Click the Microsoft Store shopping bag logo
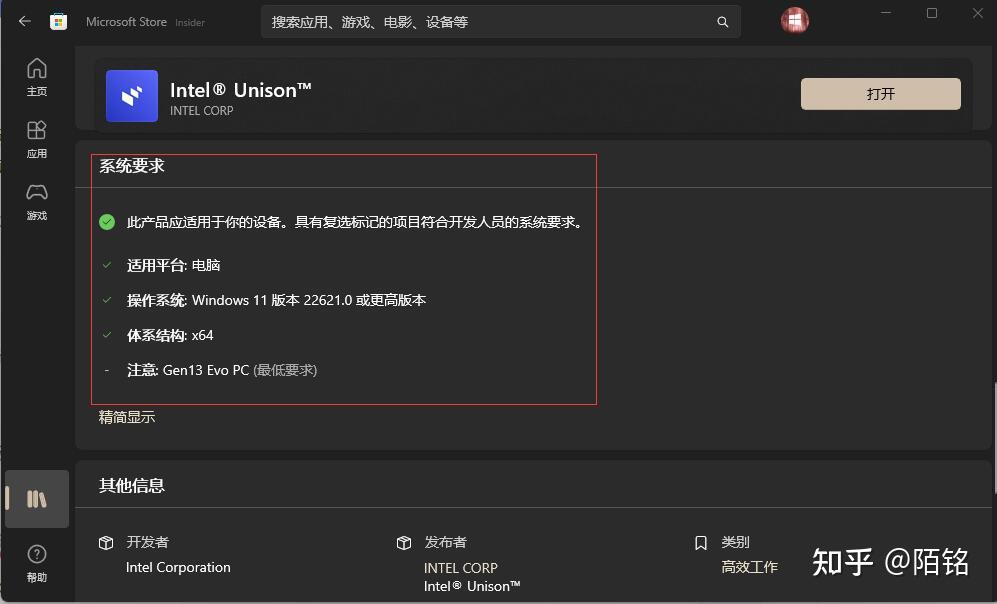This screenshot has width=997, height=604. (x=58, y=20)
